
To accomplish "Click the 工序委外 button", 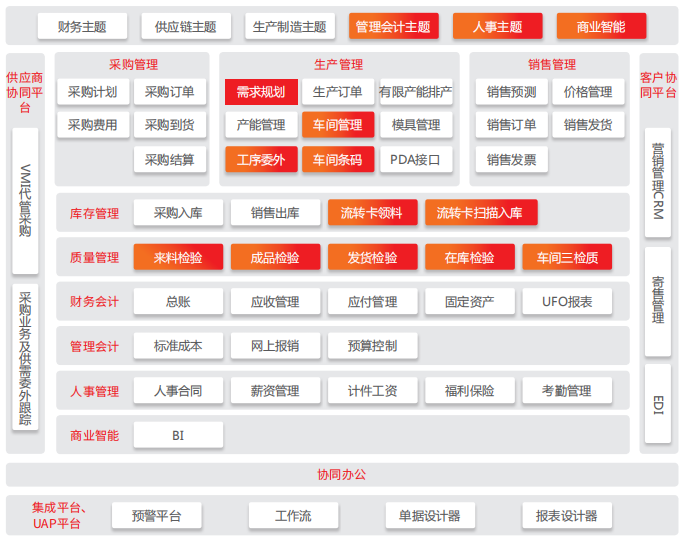I will (261, 159).
